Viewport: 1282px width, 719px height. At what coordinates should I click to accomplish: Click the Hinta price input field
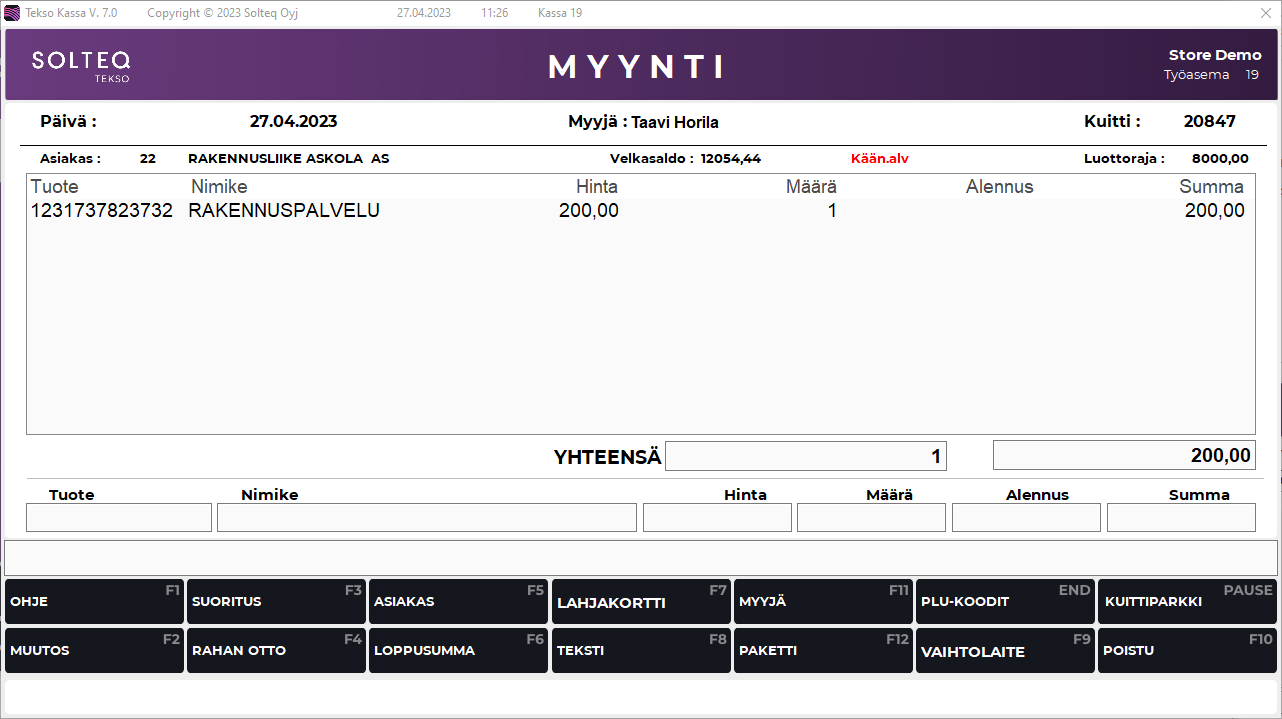717,518
